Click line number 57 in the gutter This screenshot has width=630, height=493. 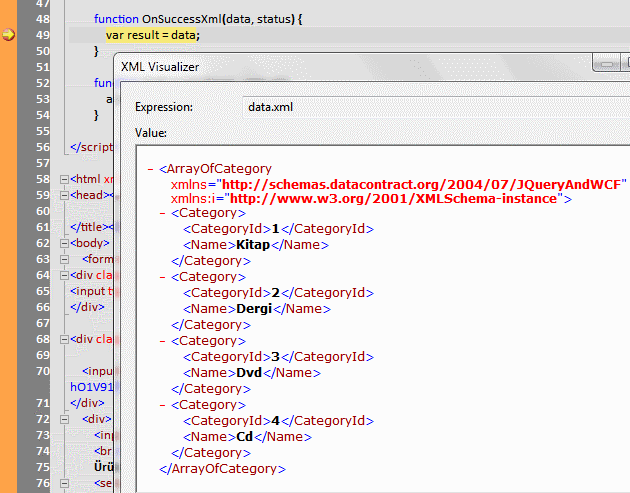click(x=43, y=164)
